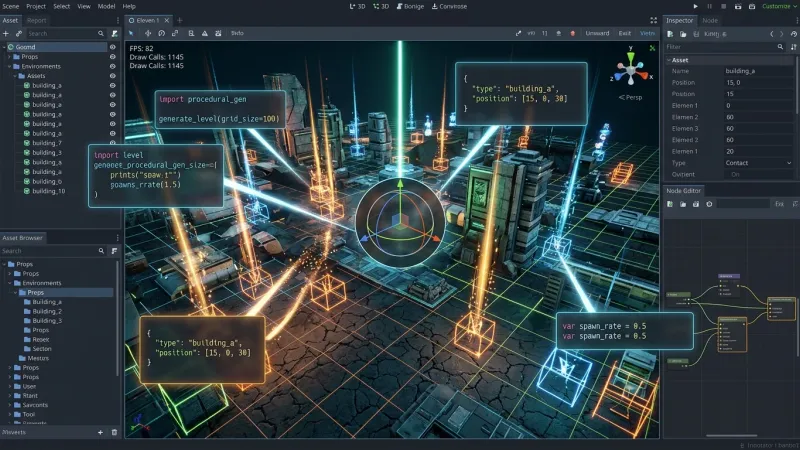The image size is (800, 450).
Task: Click the stop scene button
Action: [x=723, y=7]
